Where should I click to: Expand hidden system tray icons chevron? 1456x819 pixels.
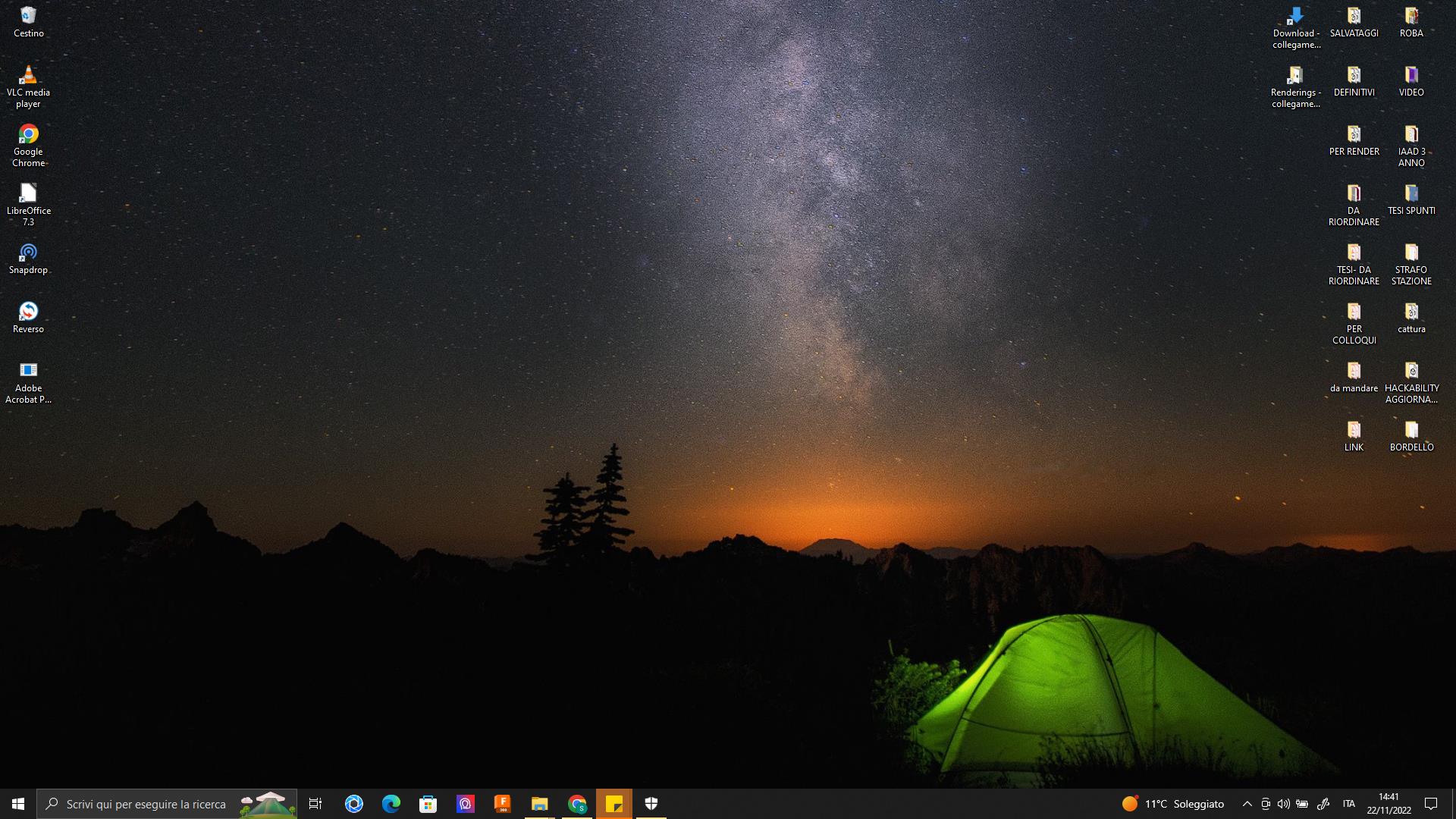[1247, 804]
